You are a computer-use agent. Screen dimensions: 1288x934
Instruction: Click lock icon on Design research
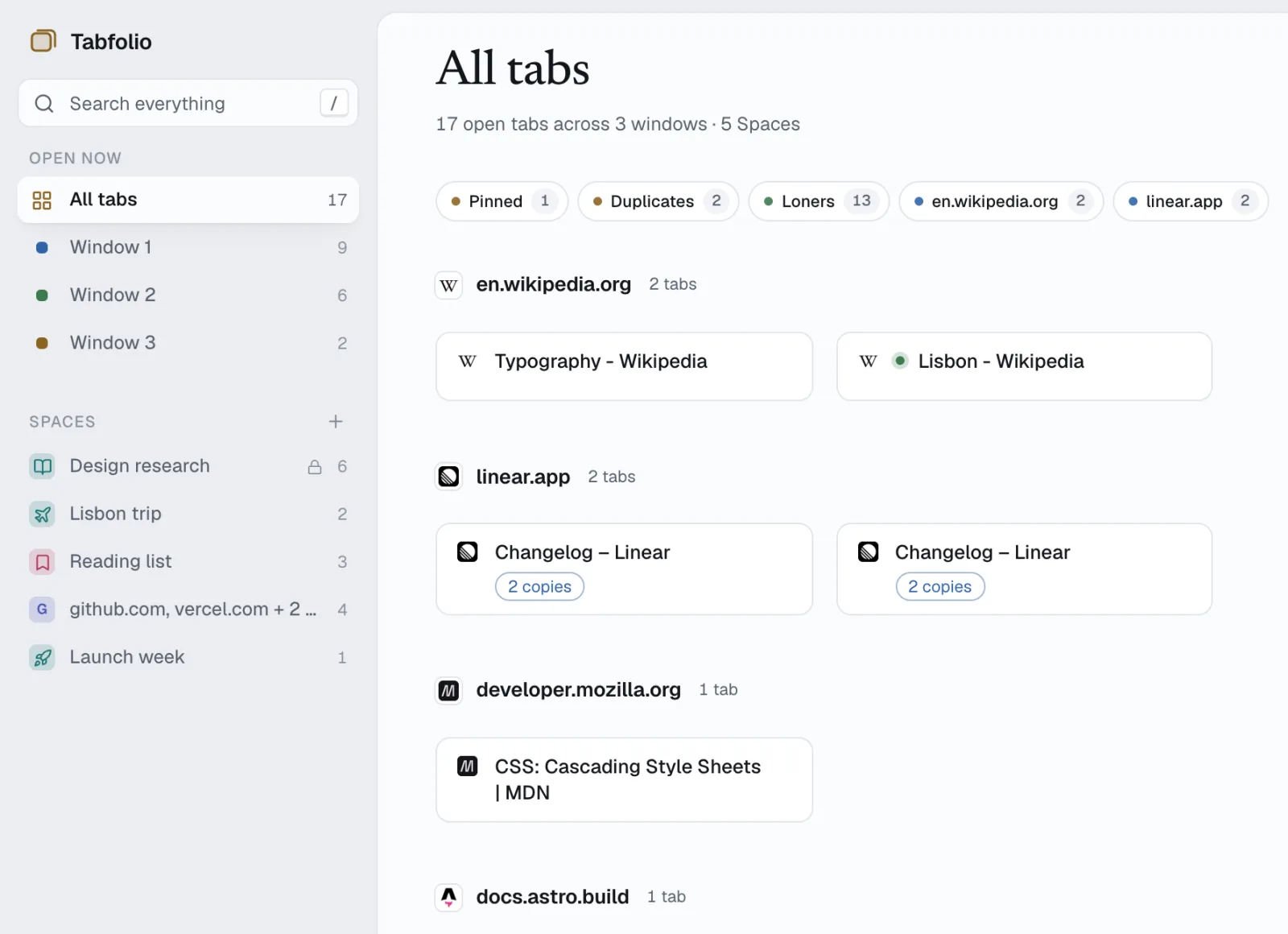coord(315,467)
